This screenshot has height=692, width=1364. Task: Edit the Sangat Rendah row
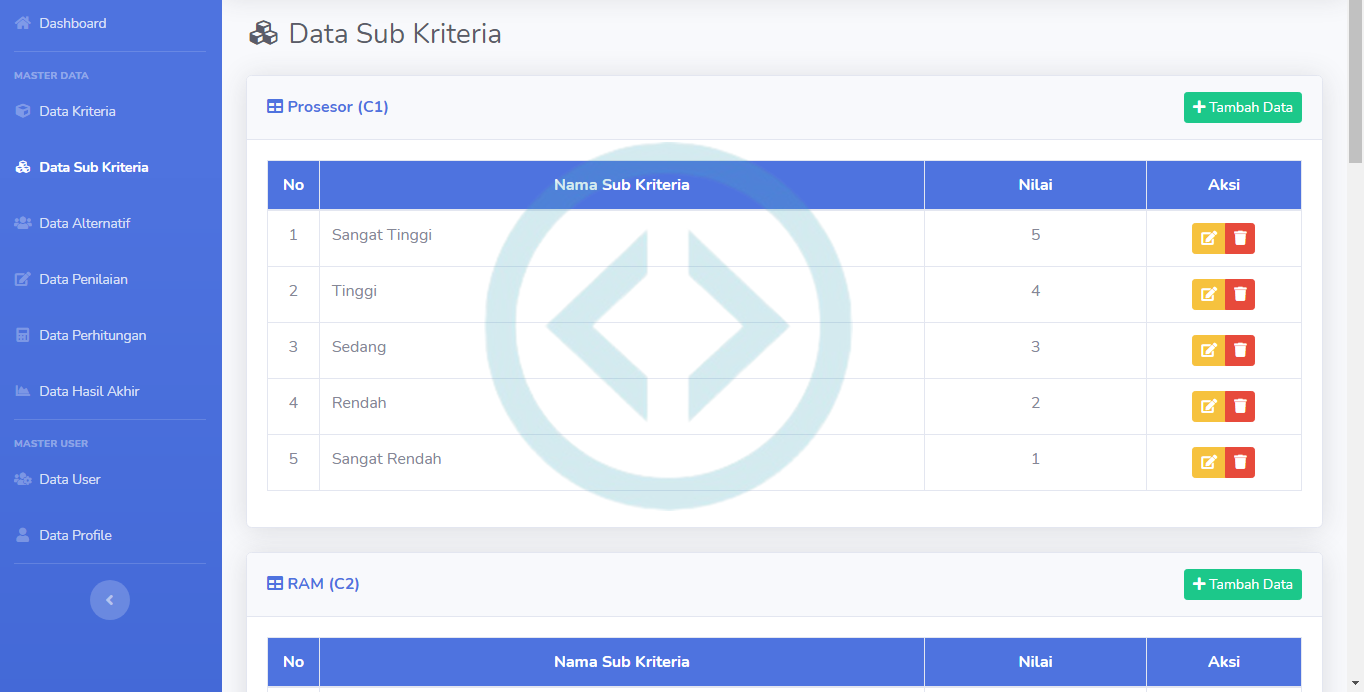[x=1208, y=462]
